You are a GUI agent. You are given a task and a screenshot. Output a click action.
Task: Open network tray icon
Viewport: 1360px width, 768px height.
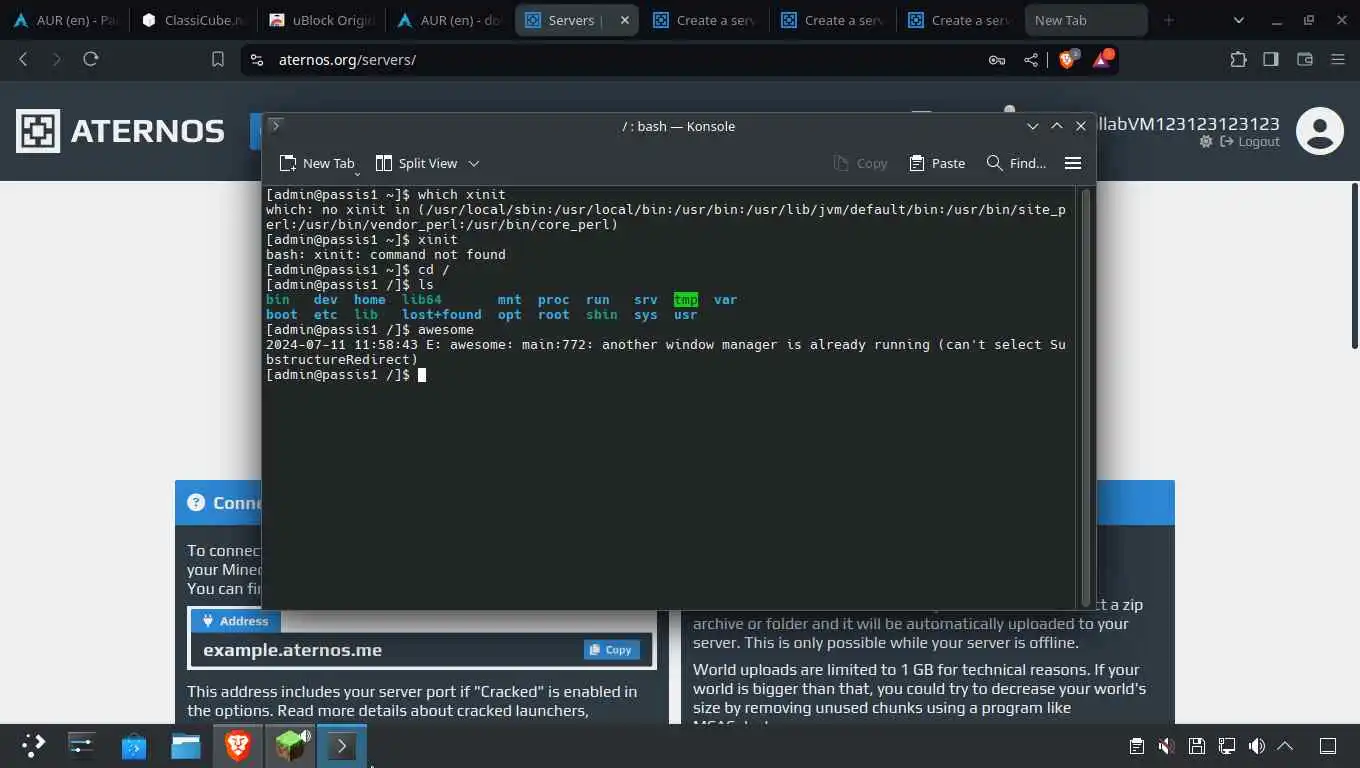click(x=1226, y=746)
